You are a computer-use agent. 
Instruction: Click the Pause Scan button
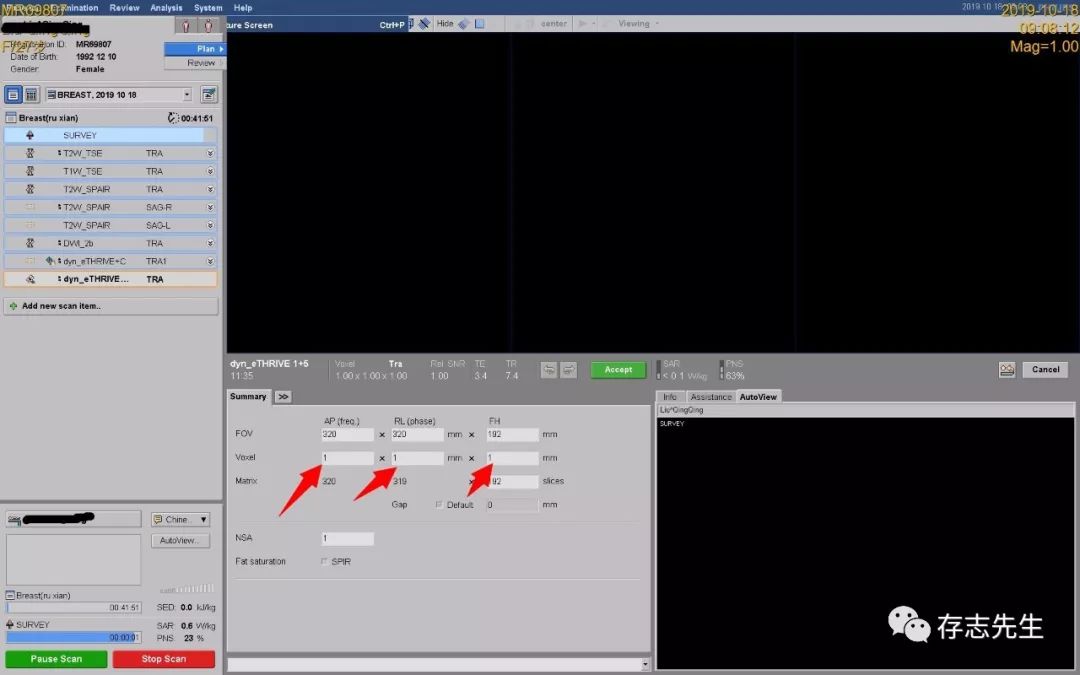click(56, 659)
